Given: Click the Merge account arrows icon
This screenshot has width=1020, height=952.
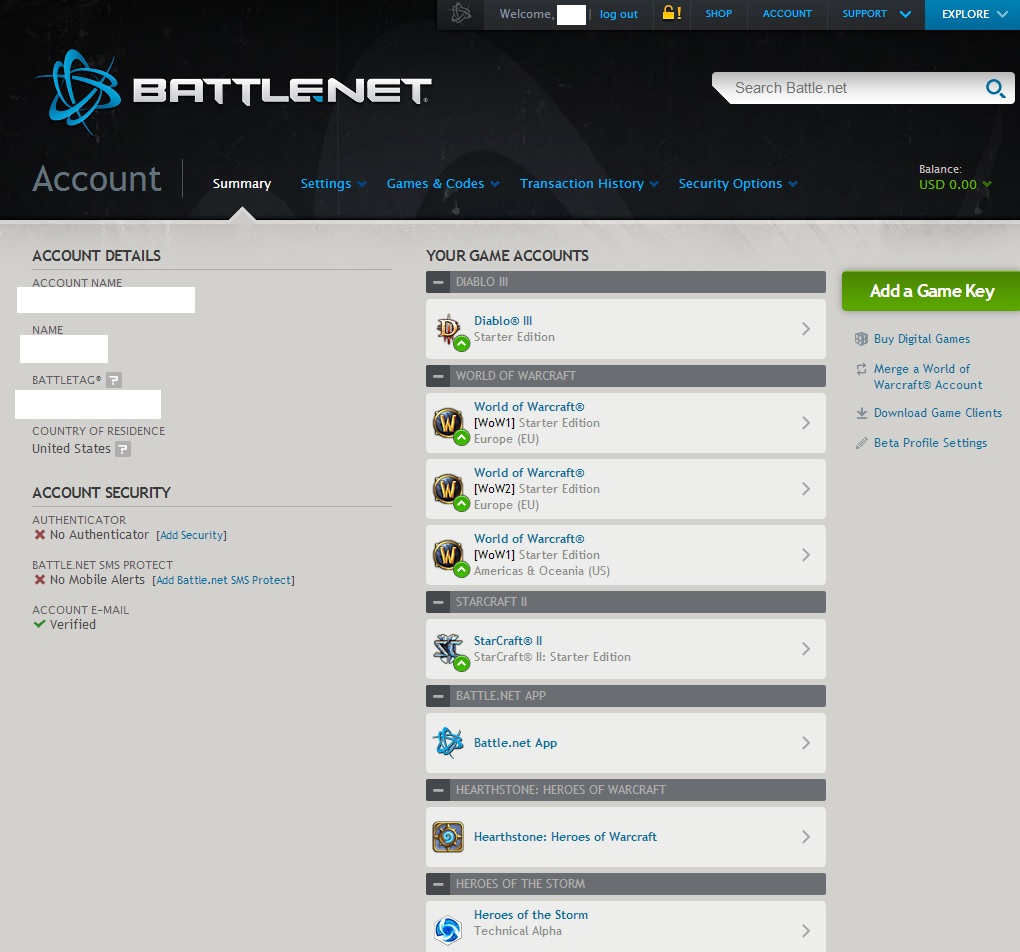Looking at the screenshot, I should coord(861,369).
